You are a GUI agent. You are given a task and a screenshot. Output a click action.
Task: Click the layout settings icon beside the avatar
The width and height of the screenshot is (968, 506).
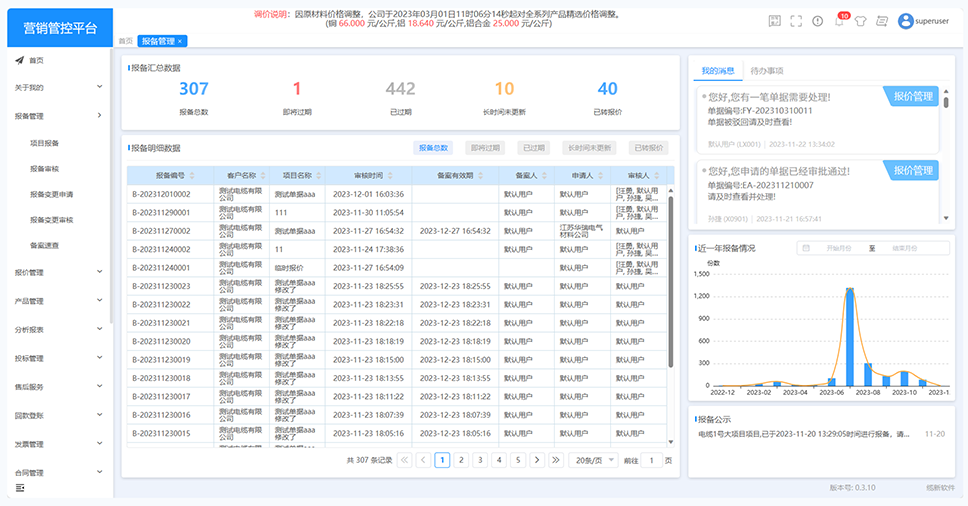tap(882, 21)
